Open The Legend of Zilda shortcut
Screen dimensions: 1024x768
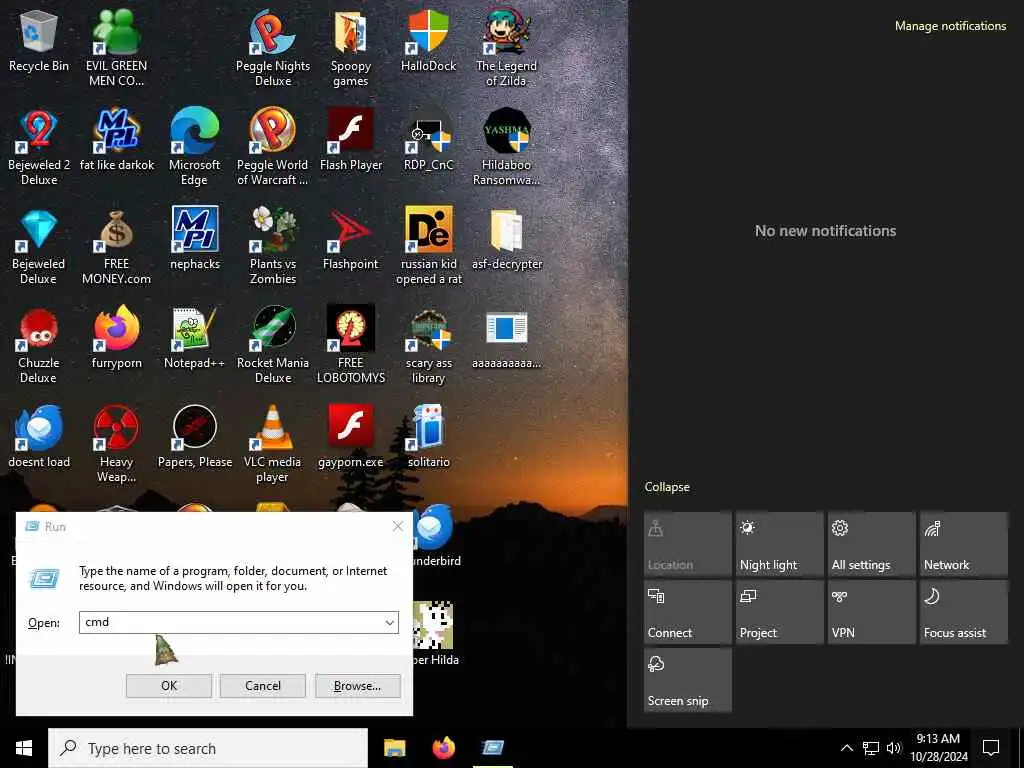point(506,47)
